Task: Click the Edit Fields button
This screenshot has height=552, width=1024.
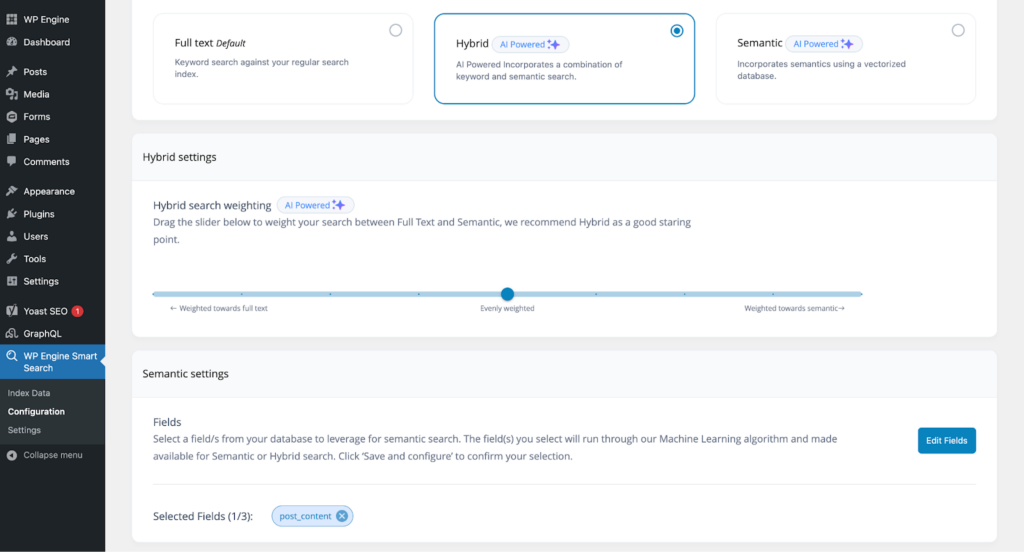Action: [x=946, y=441]
